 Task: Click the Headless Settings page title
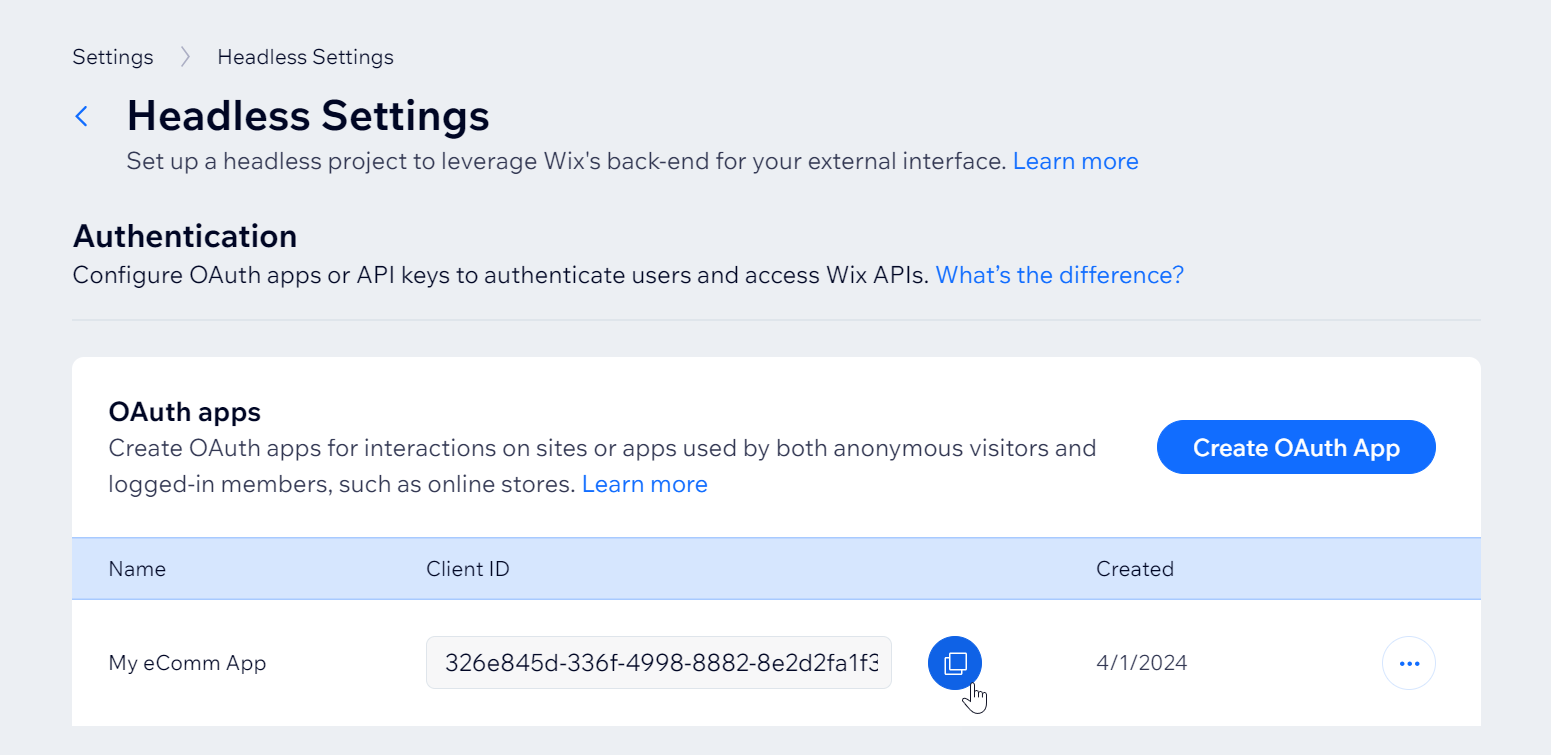click(x=308, y=116)
